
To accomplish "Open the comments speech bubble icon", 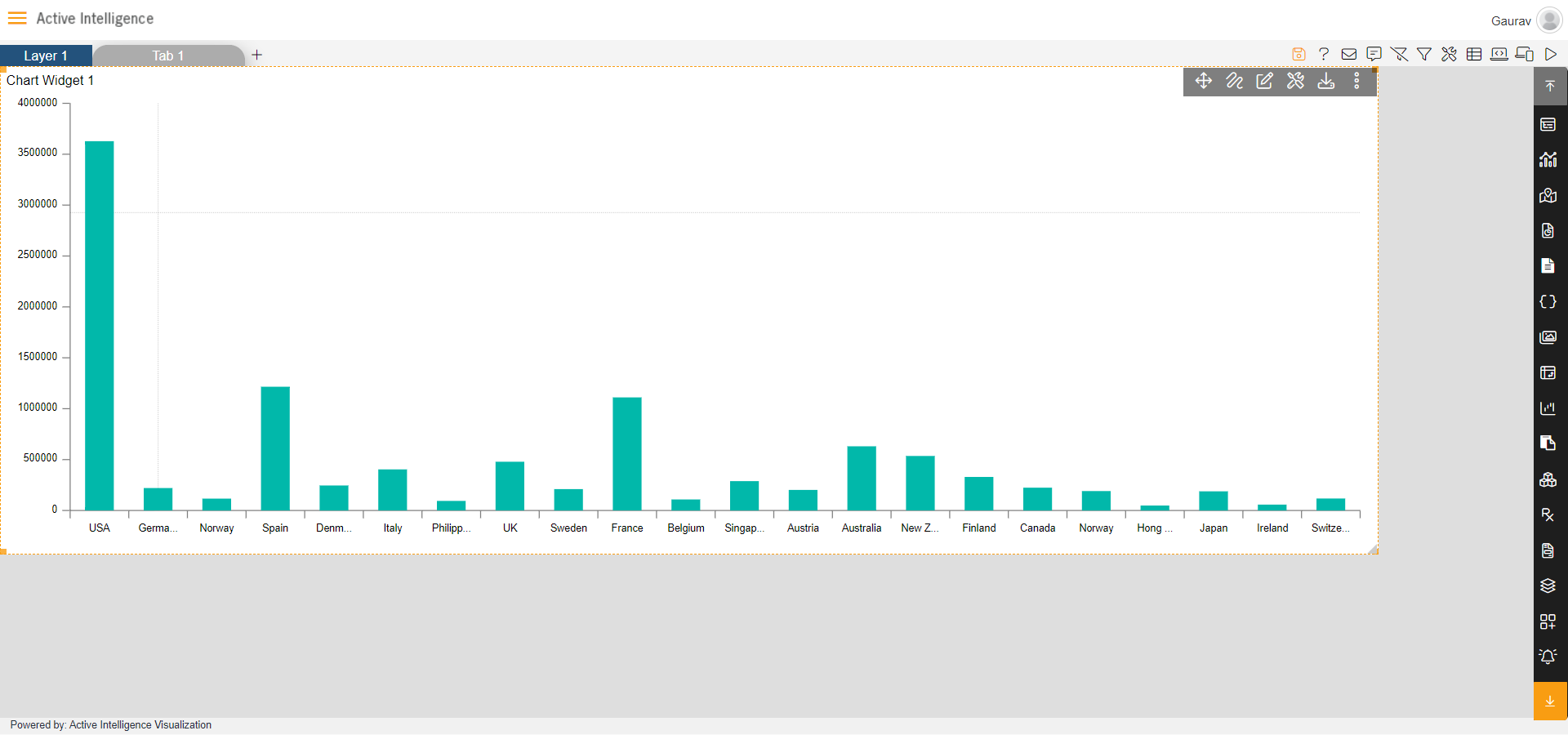I will pyautogui.click(x=1374, y=54).
